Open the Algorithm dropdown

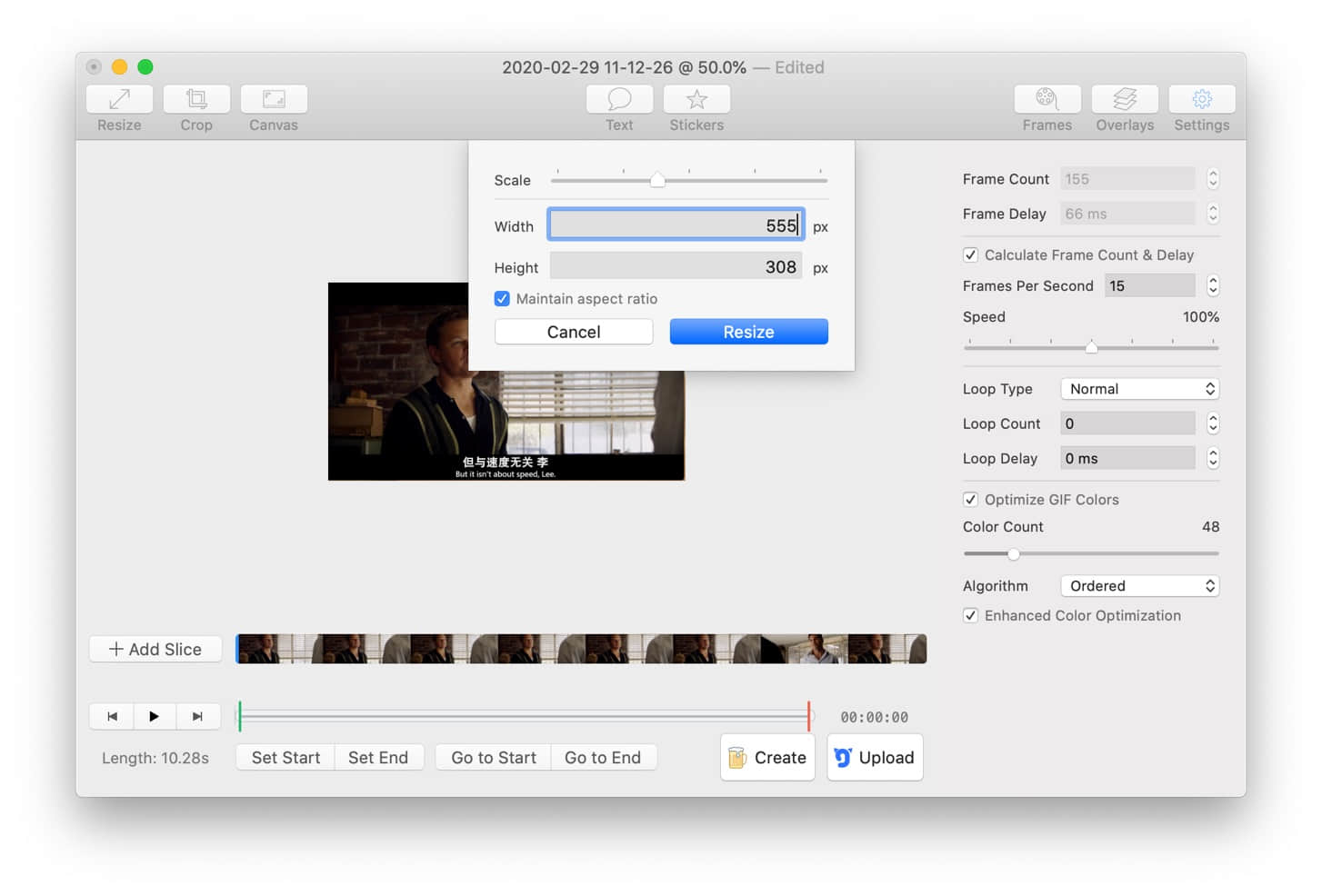(1139, 586)
